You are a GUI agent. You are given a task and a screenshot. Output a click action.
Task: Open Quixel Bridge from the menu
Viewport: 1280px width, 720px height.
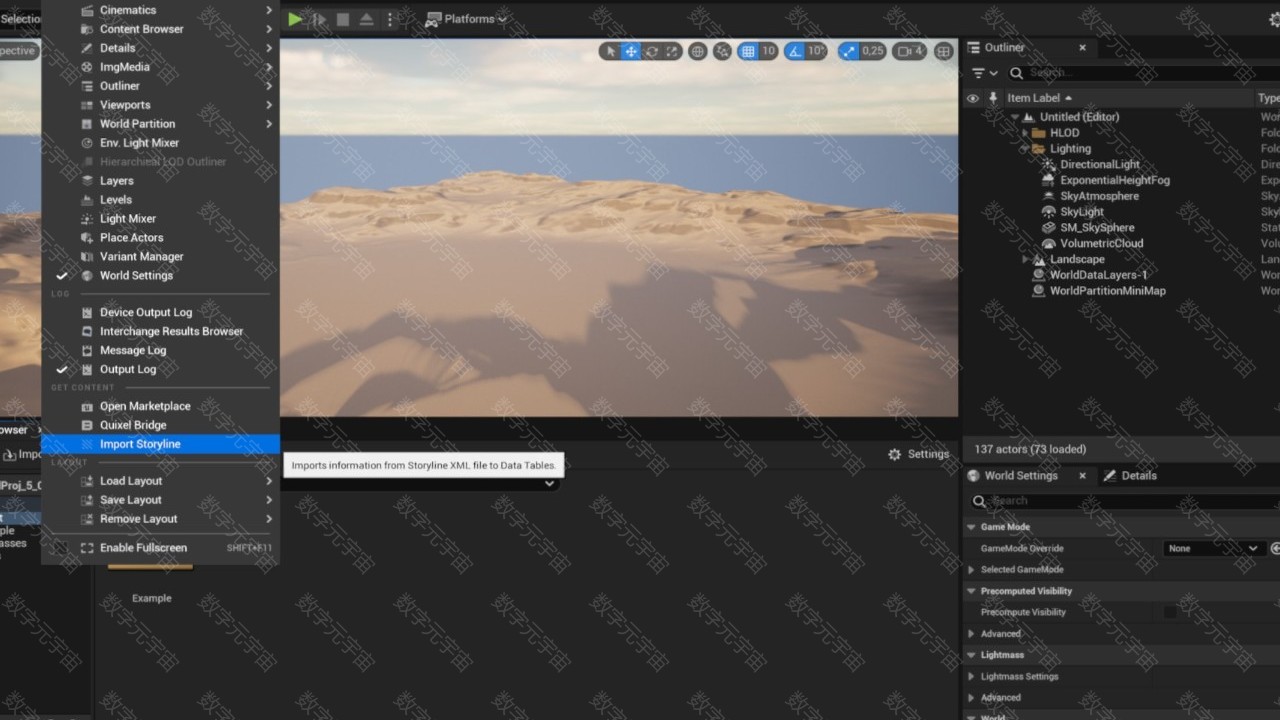pyautogui.click(x=133, y=425)
